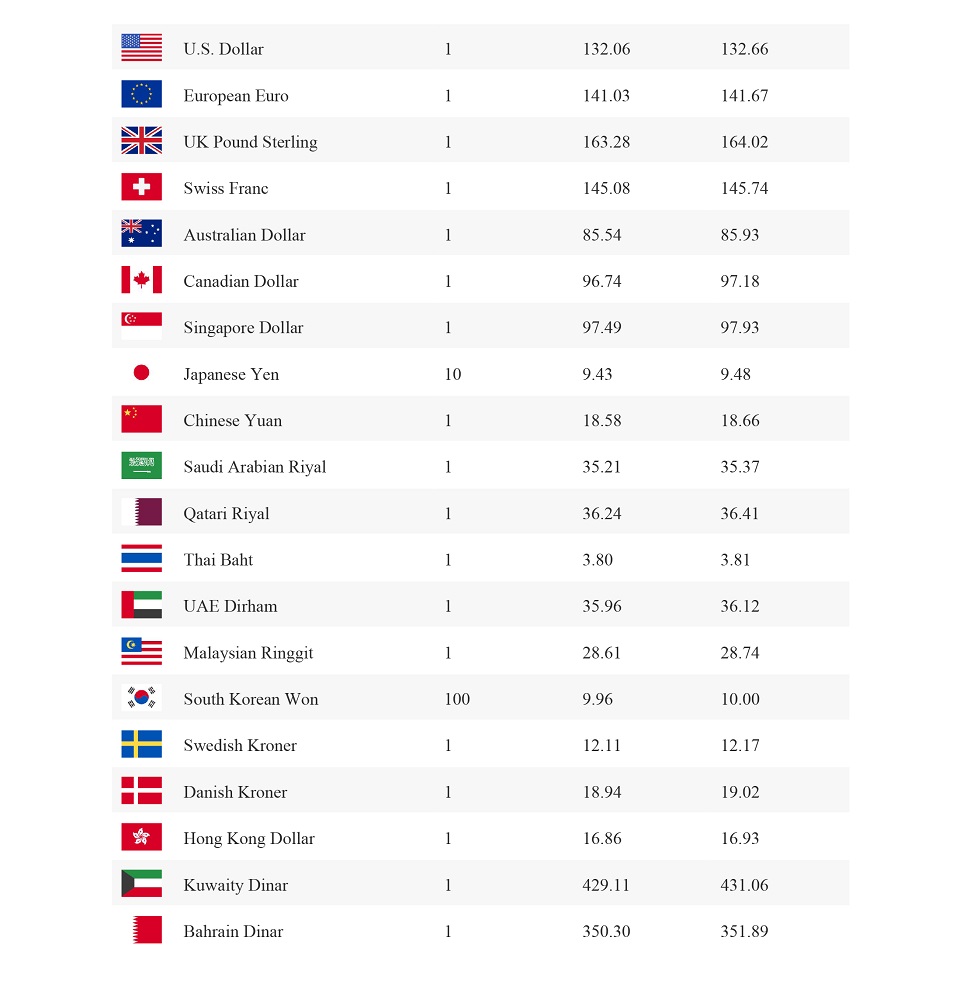Click the United States flag icon
Viewport: 960px width, 989px height.
pos(141,48)
